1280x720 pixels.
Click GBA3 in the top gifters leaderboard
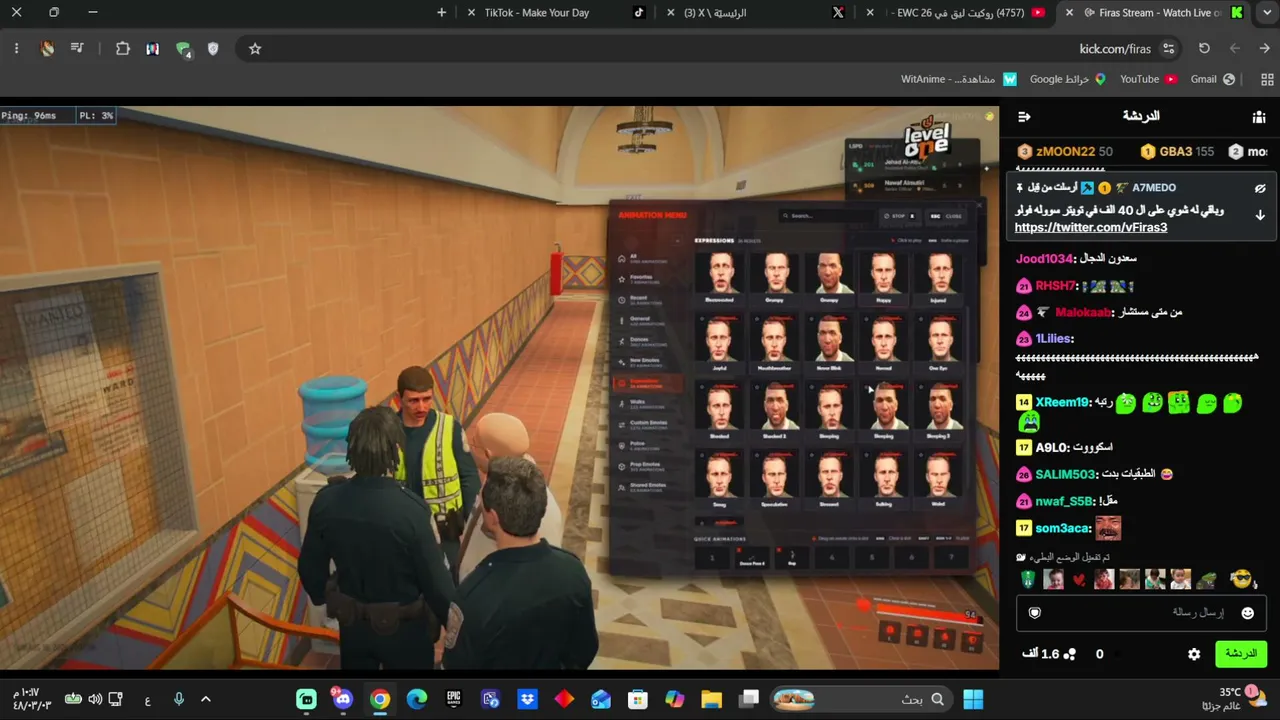(1176, 152)
